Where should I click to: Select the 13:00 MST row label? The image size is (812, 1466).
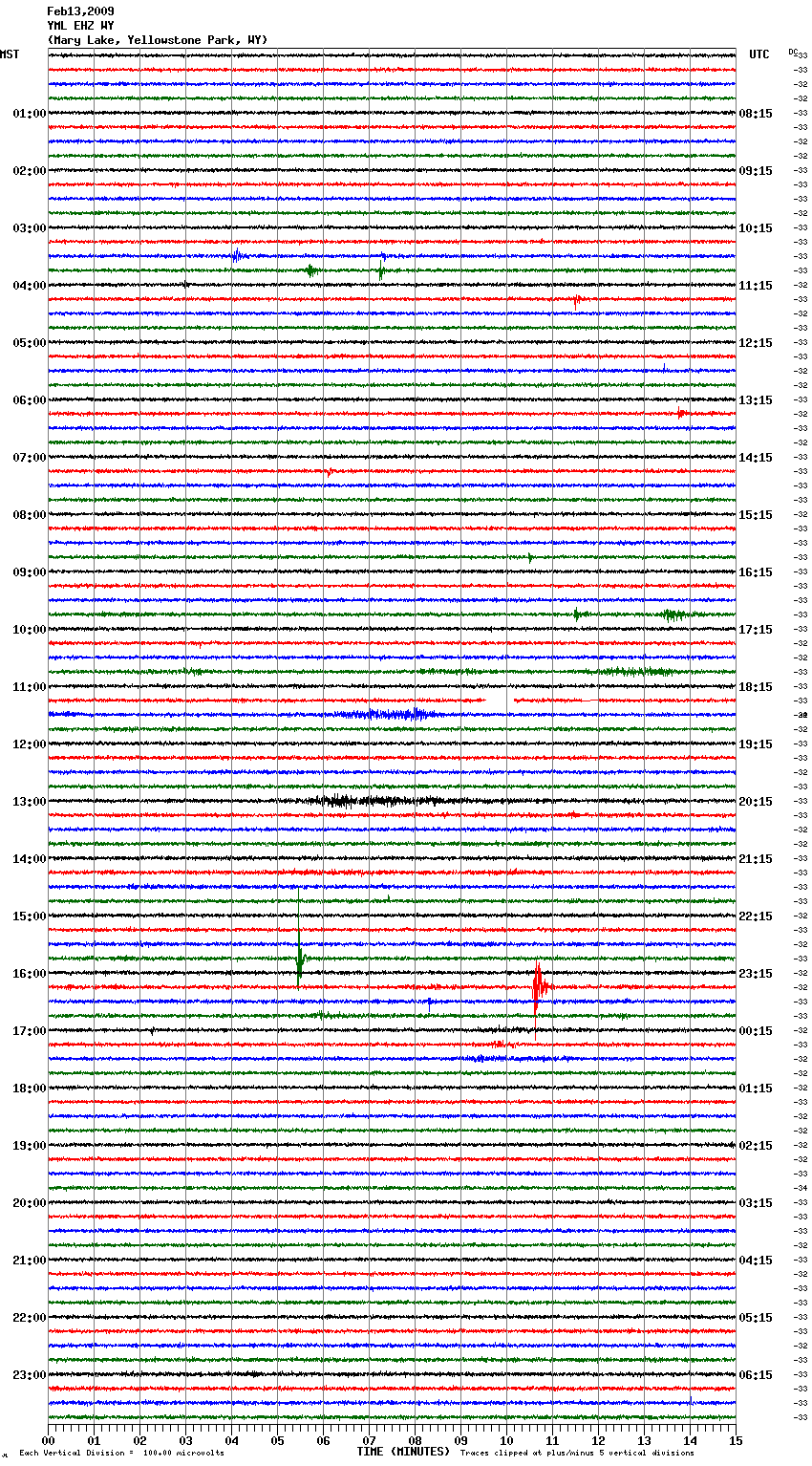pos(29,802)
